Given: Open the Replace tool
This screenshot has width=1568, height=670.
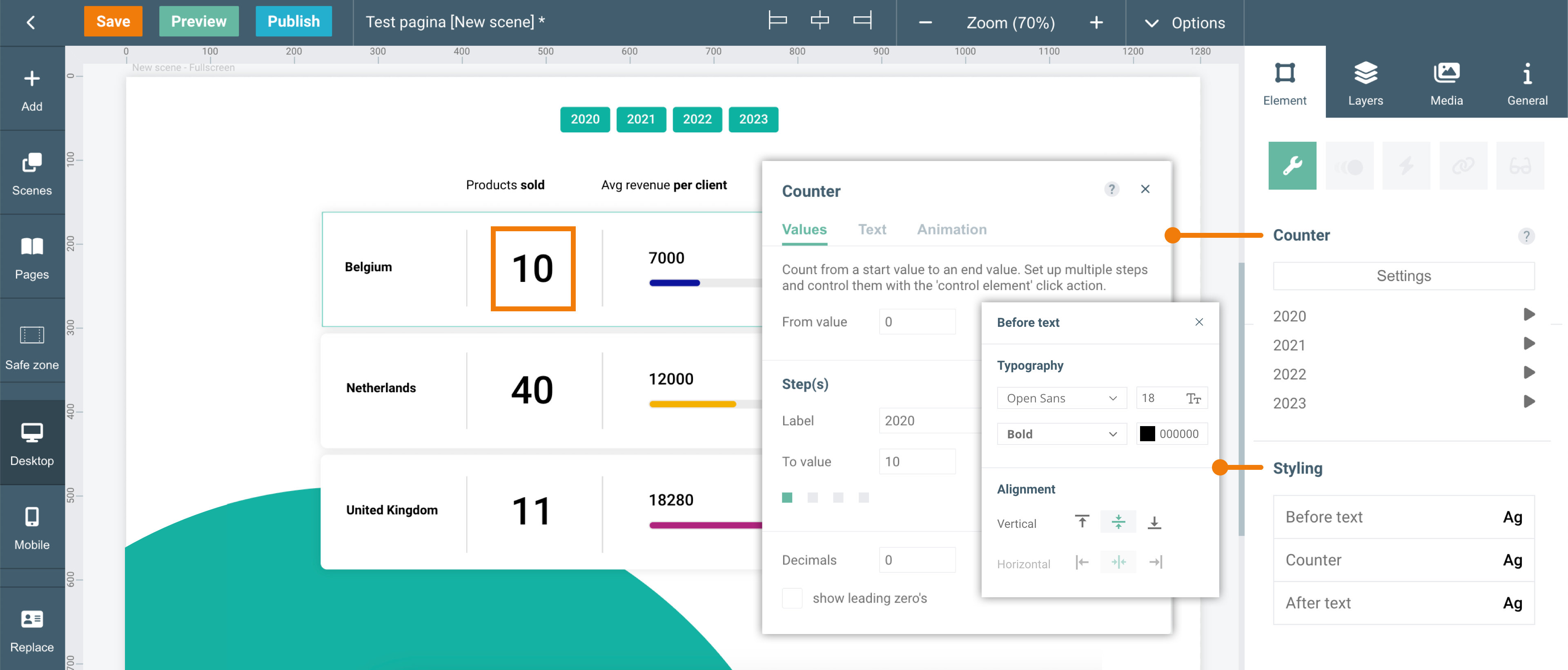Looking at the screenshot, I should tap(32, 630).
